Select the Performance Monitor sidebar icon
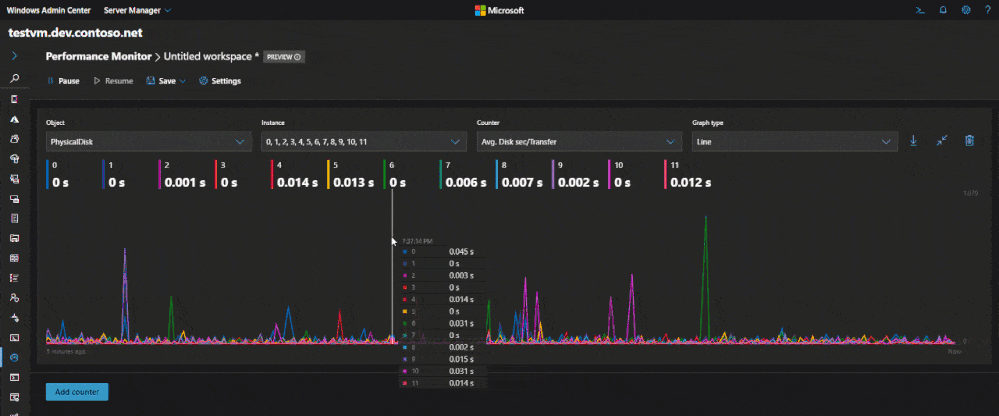This screenshot has width=999, height=416. 14,357
